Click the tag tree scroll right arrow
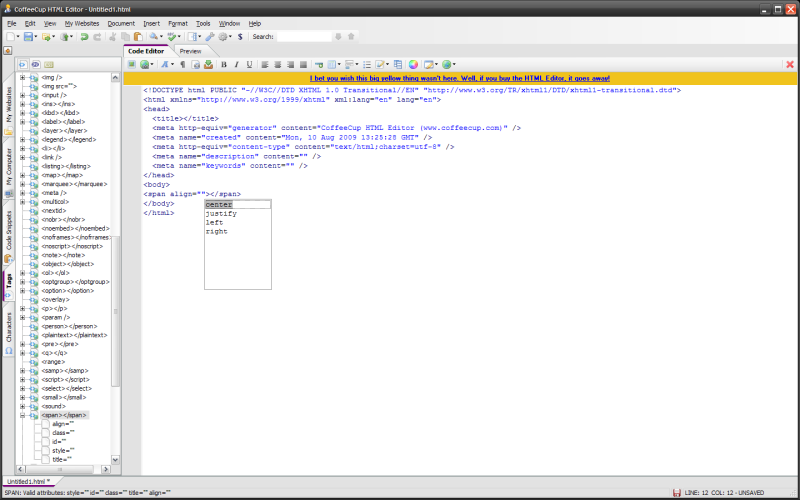This screenshot has height=500, width=800. pos(106,469)
